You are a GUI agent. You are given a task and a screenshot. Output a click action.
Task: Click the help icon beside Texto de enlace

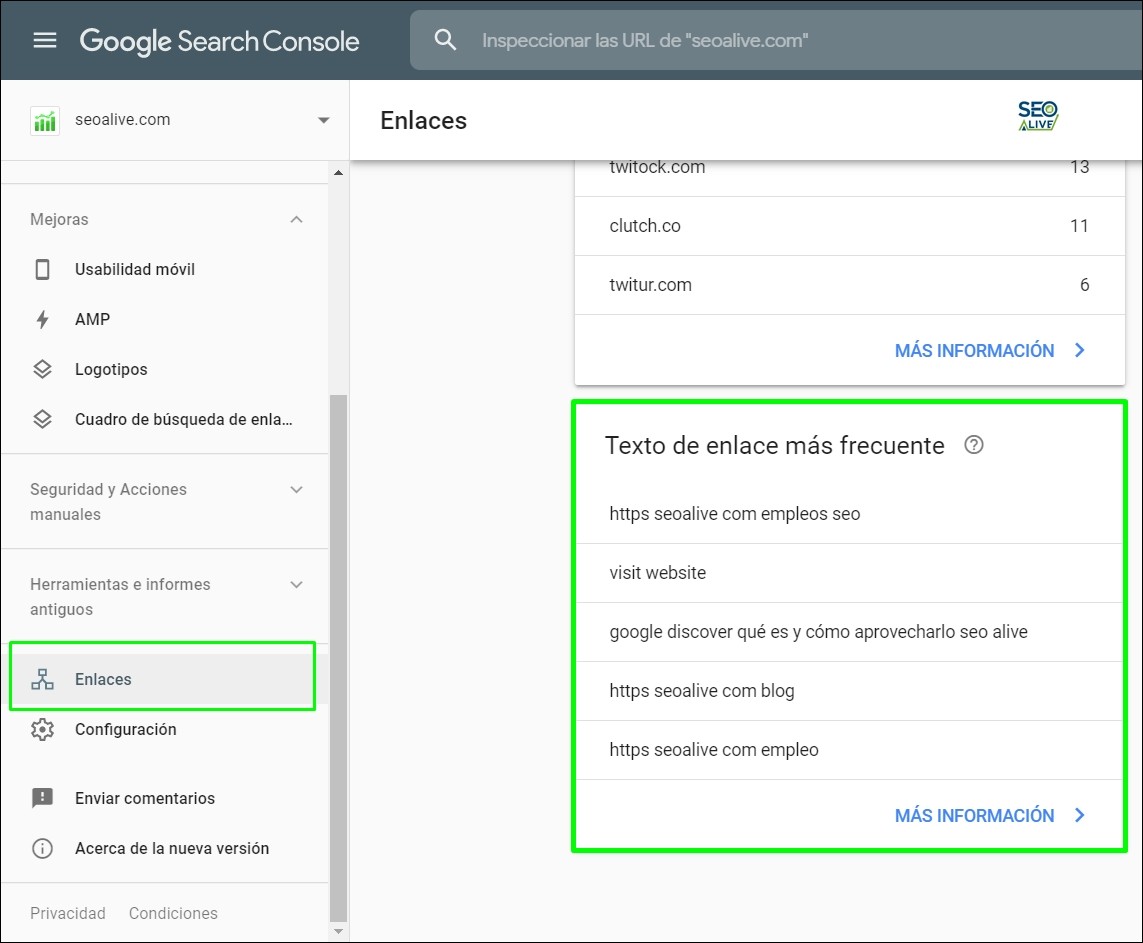(974, 445)
